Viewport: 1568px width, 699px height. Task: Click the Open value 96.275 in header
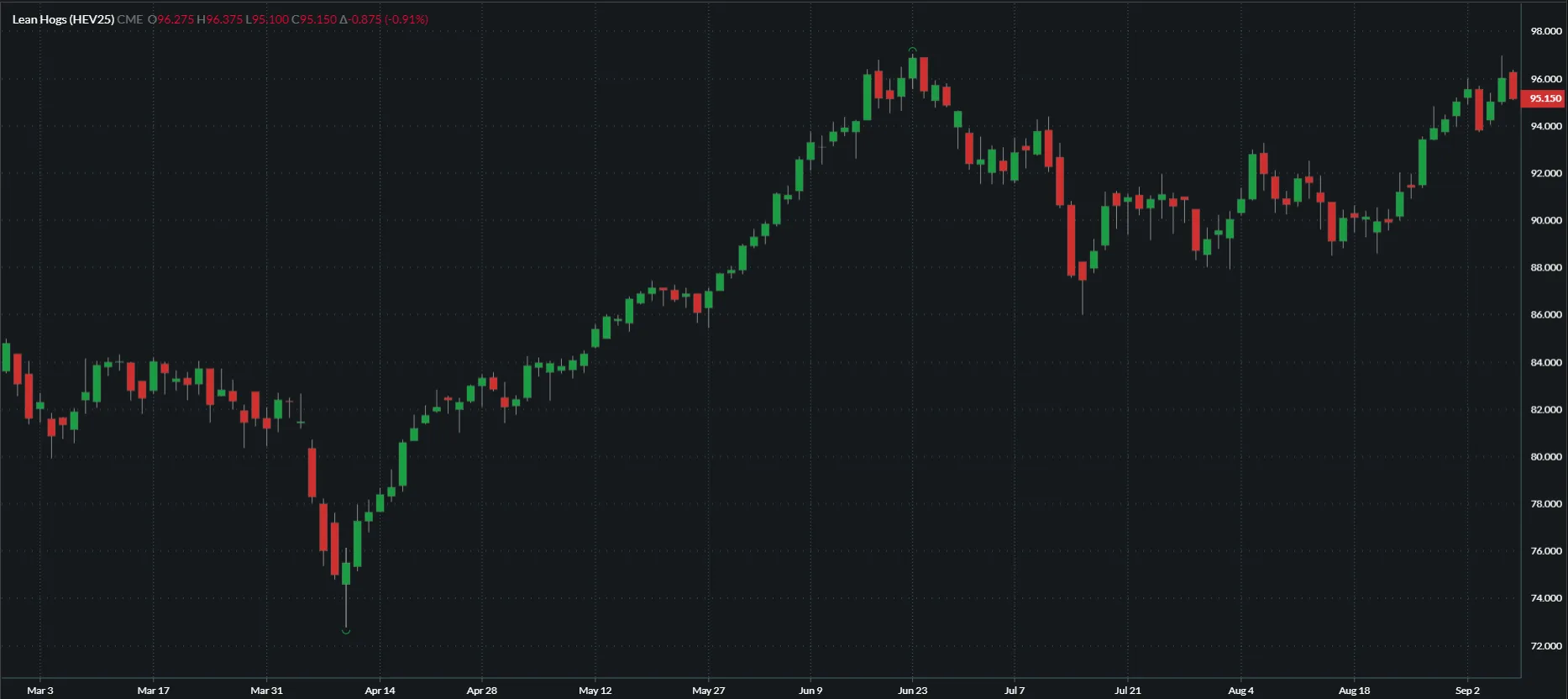click(175, 19)
